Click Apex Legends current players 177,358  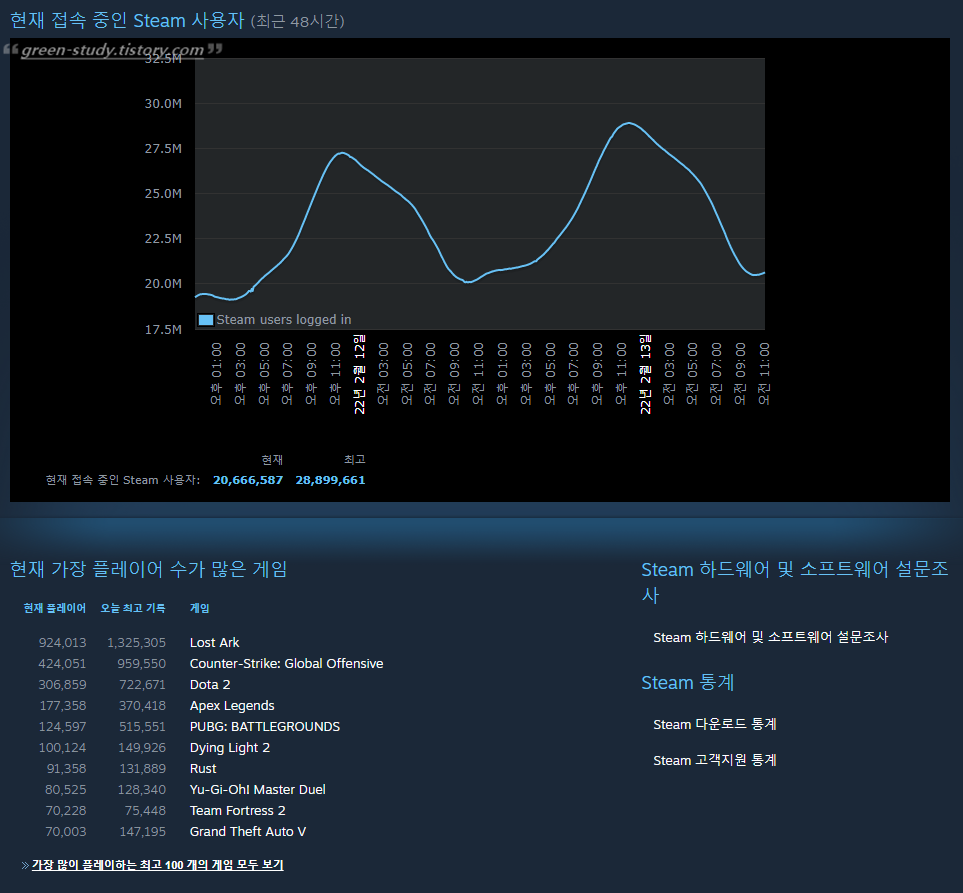(x=63, y=706)
